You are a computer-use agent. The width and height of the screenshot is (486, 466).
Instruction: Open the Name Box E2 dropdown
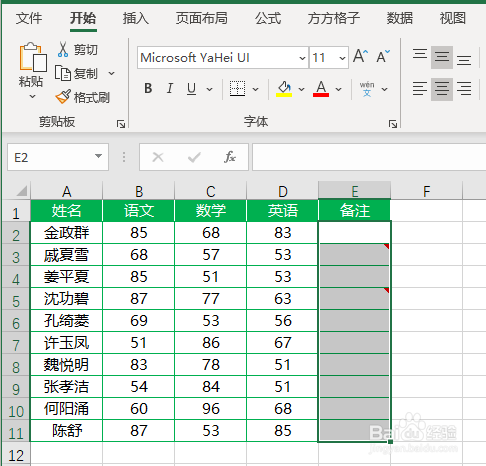pos(98,156)
